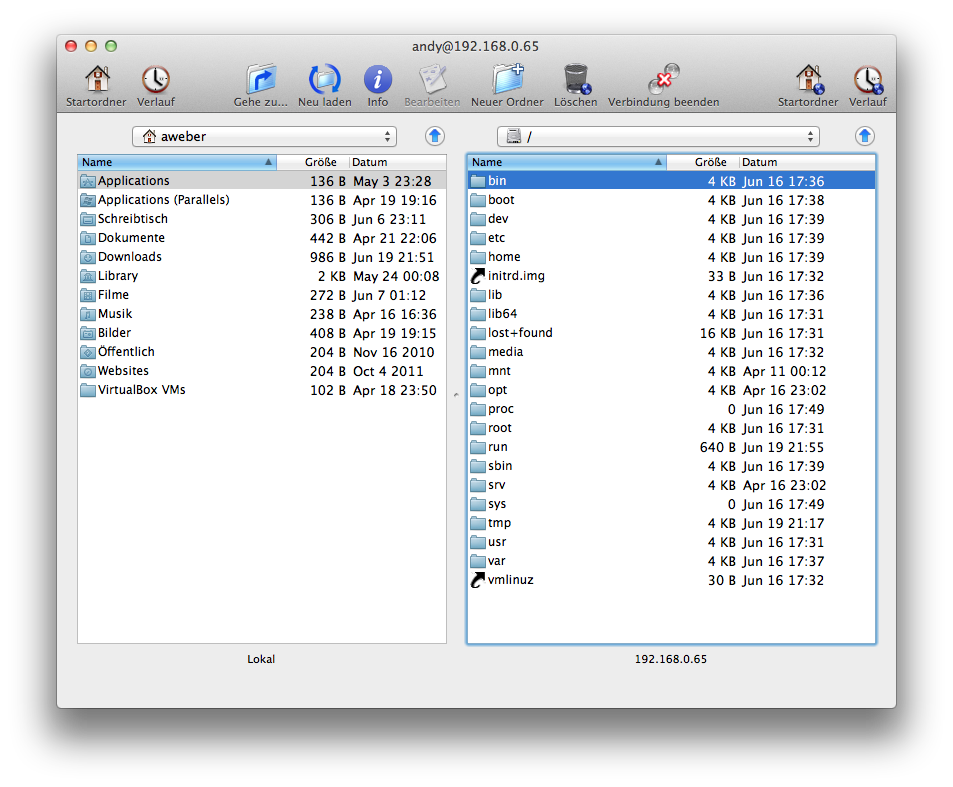Open the local Verlauf history icon

tap(155, 80)
